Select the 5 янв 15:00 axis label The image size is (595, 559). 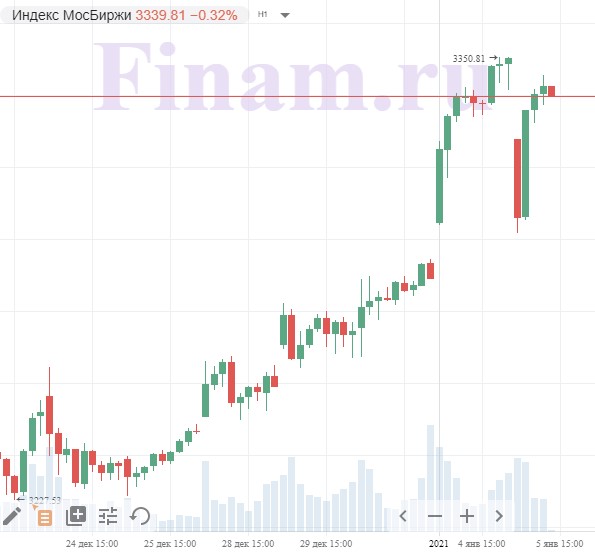(559, 543)
